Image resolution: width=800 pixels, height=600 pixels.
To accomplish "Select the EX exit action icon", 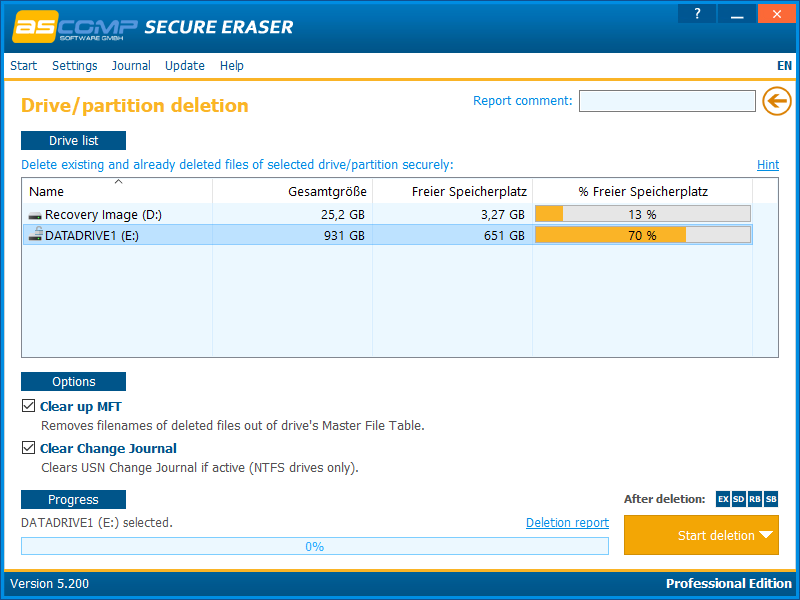I will (722, 498).
